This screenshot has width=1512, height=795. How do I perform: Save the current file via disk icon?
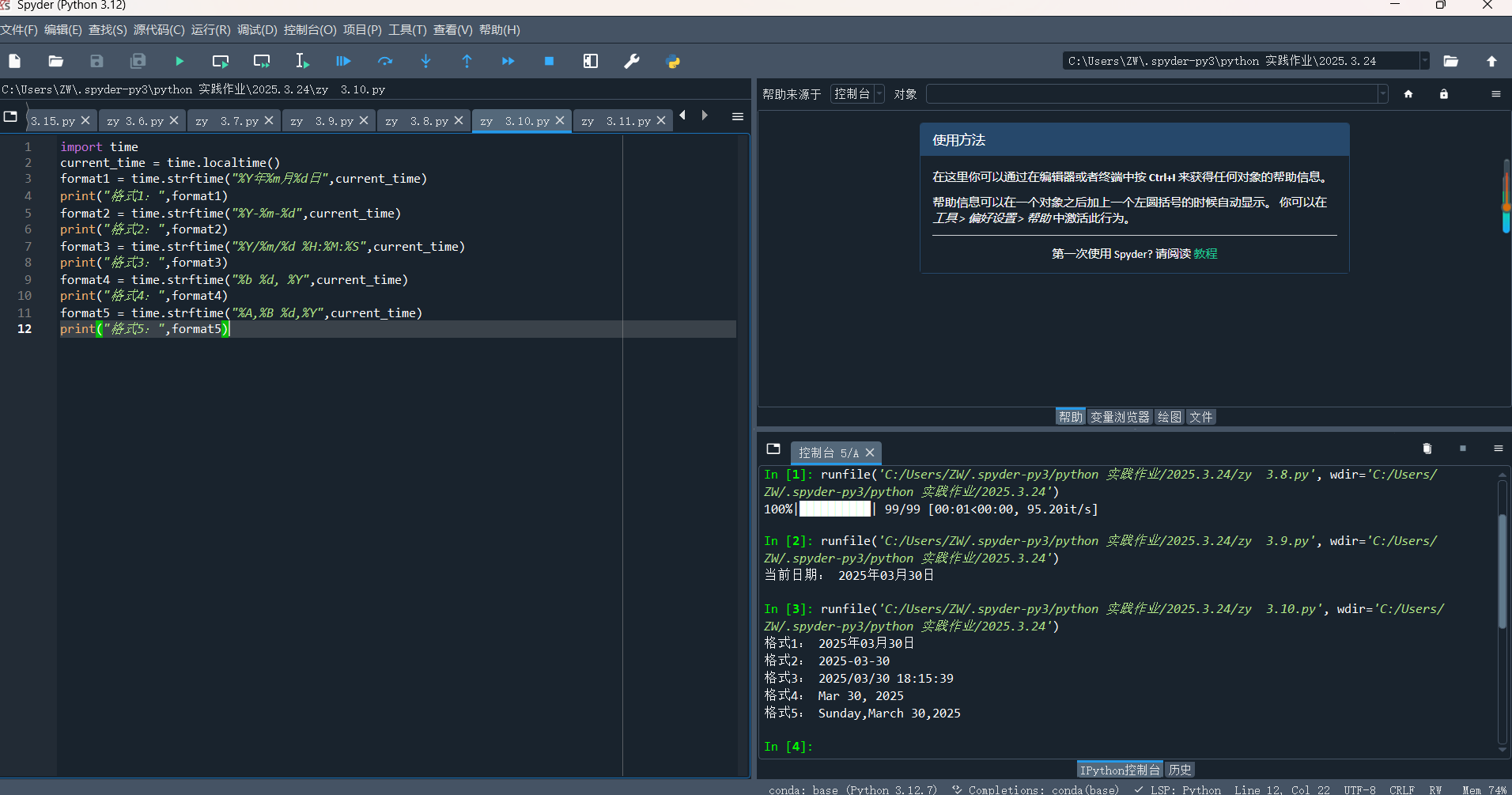[x=96, y=61]
